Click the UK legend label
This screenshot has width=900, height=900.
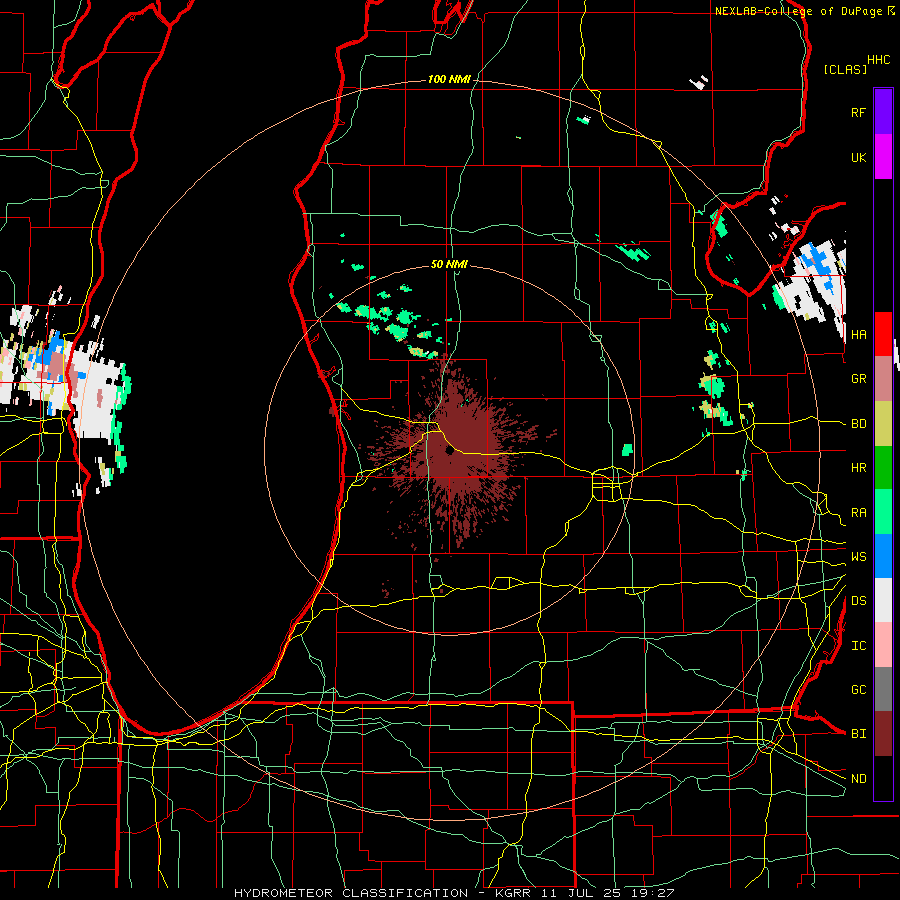tap(858, 158)
